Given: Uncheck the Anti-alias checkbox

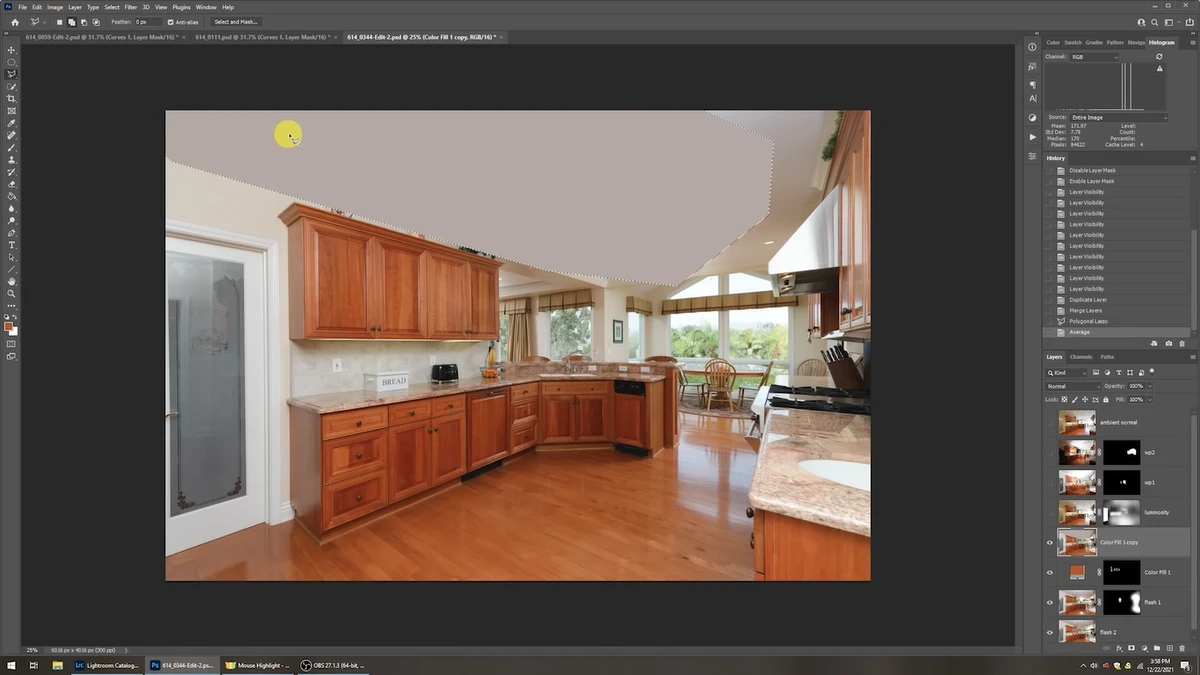Looking at the screenshot, I should point(170,21).
